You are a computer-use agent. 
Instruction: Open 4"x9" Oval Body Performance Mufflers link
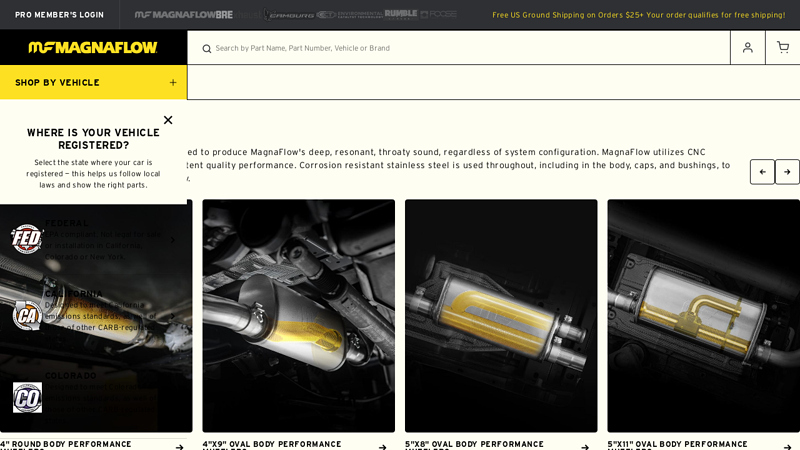pyautogui.click(x=272, y=445)
